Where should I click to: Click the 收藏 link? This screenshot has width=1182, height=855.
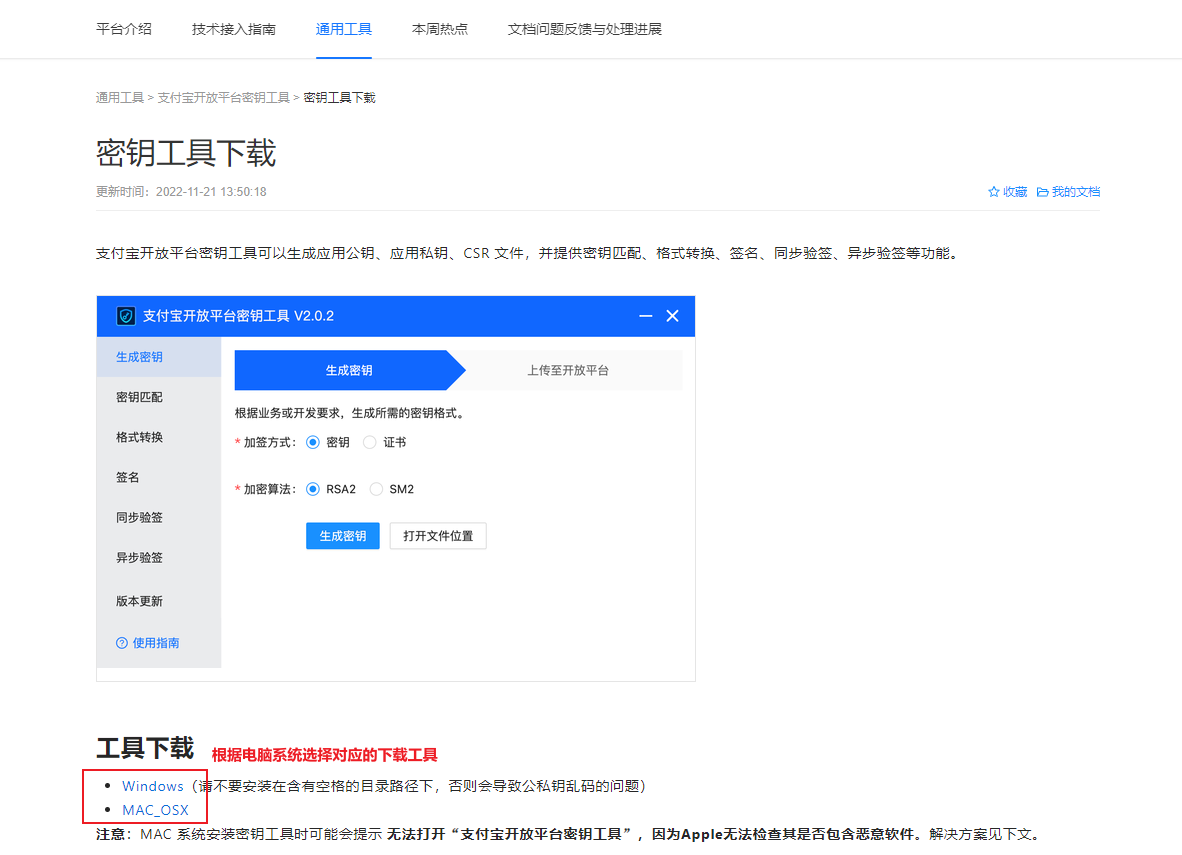1015,192
